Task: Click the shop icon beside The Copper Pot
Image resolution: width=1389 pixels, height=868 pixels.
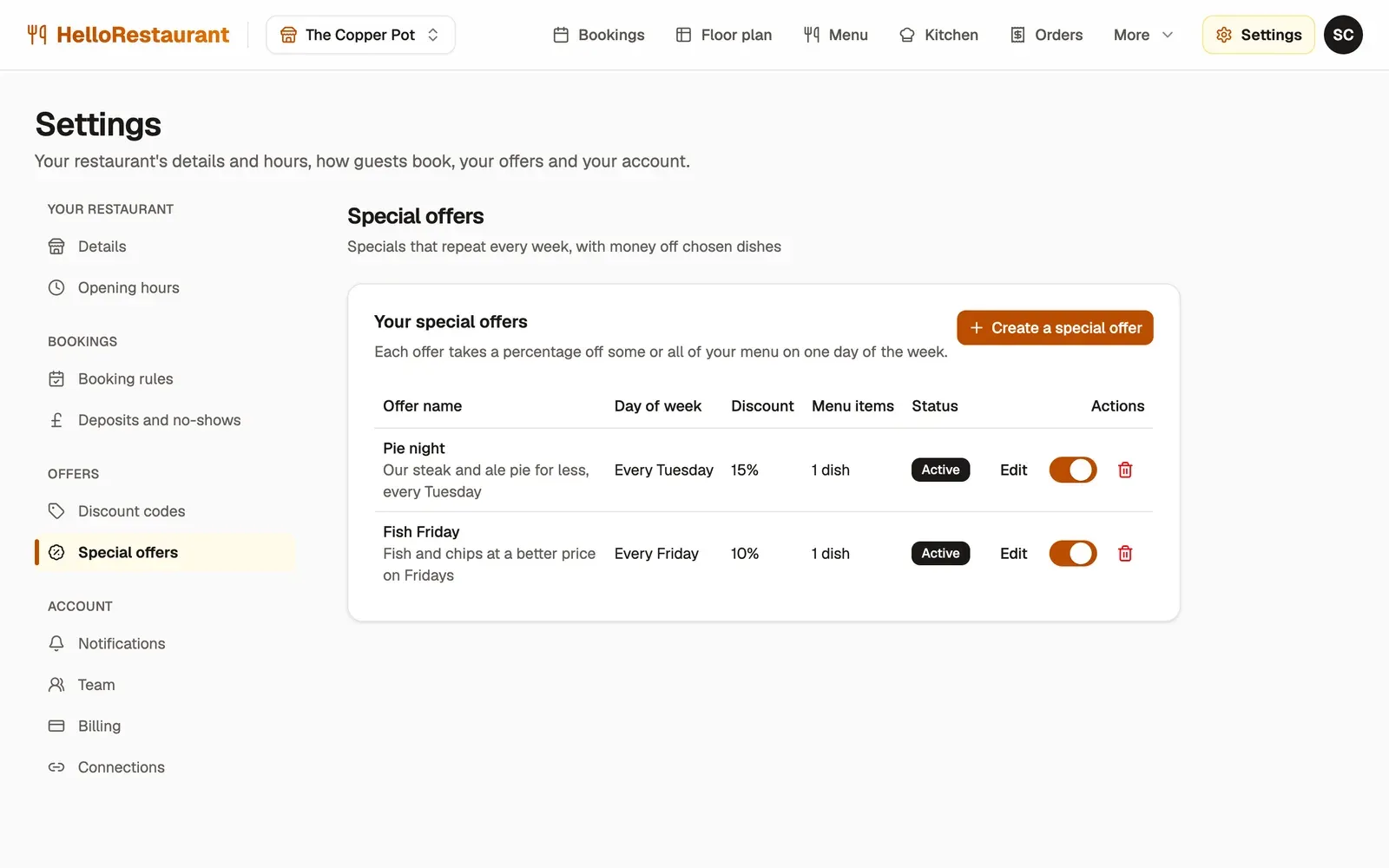Action: [x=288, y=35]
